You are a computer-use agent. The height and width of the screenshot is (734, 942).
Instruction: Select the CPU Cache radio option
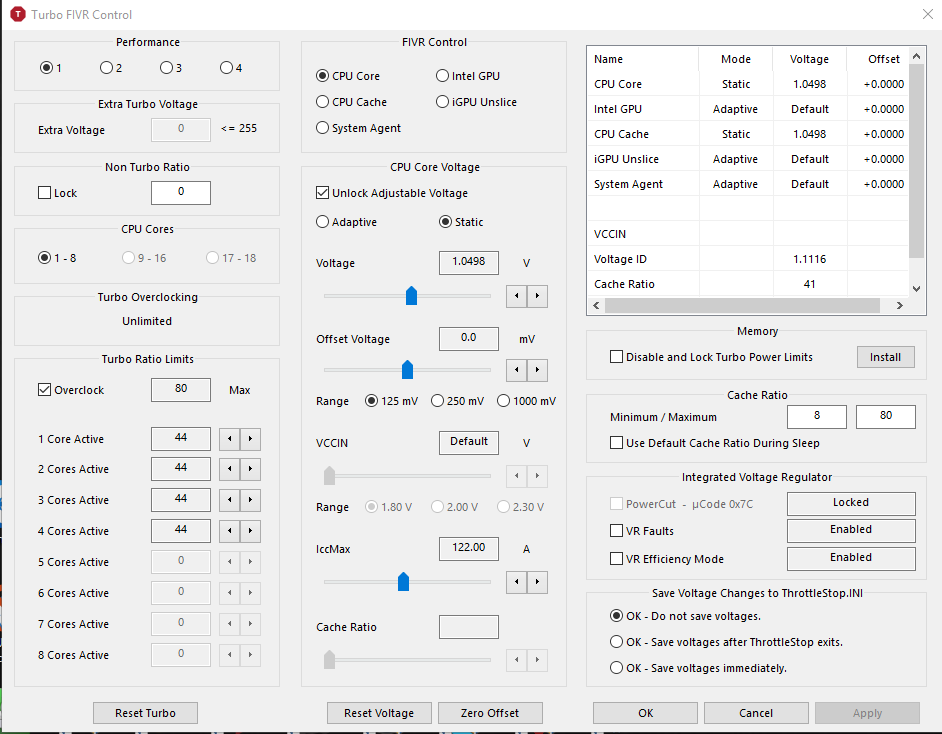click(x=323, y=102)
